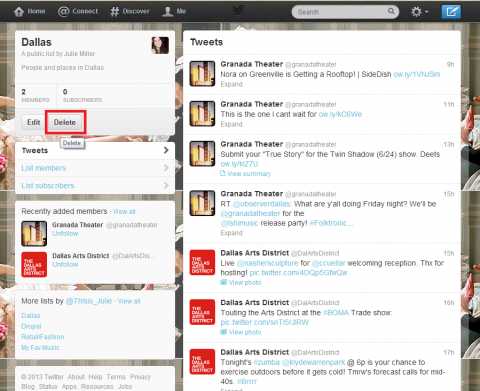This screenshot has width=480, height=391.
Task: Open the Terms footer link
Action: 116,377
